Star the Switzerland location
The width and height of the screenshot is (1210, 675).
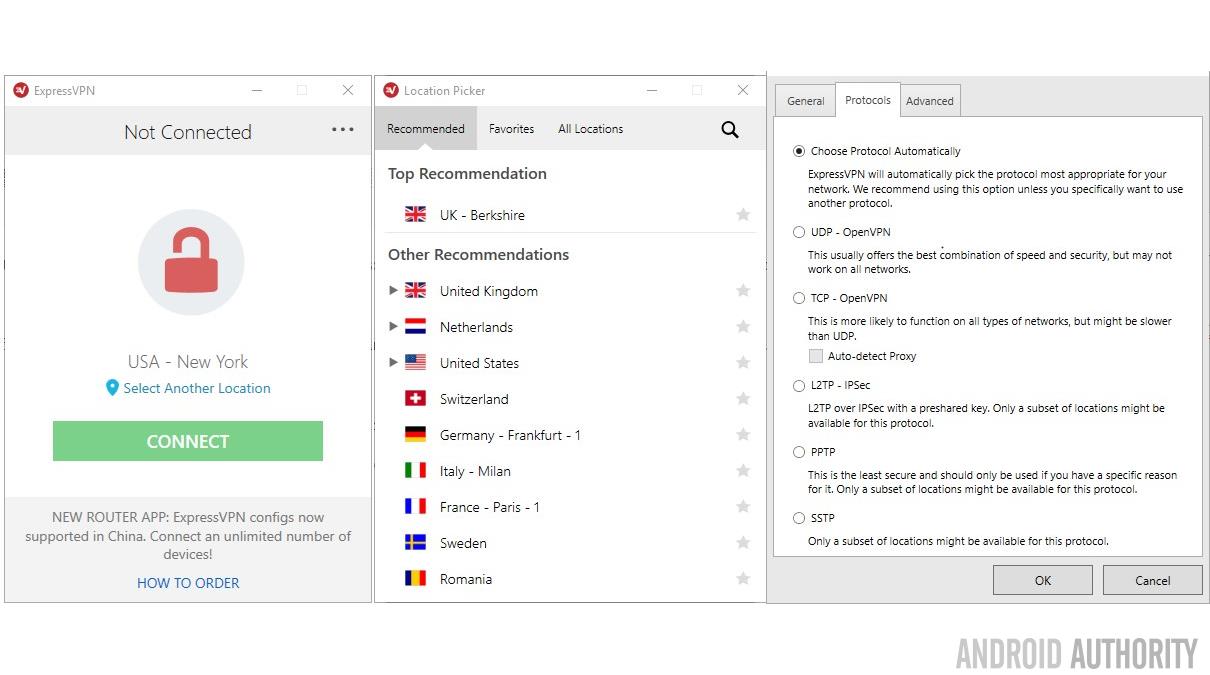pos(743,398)
